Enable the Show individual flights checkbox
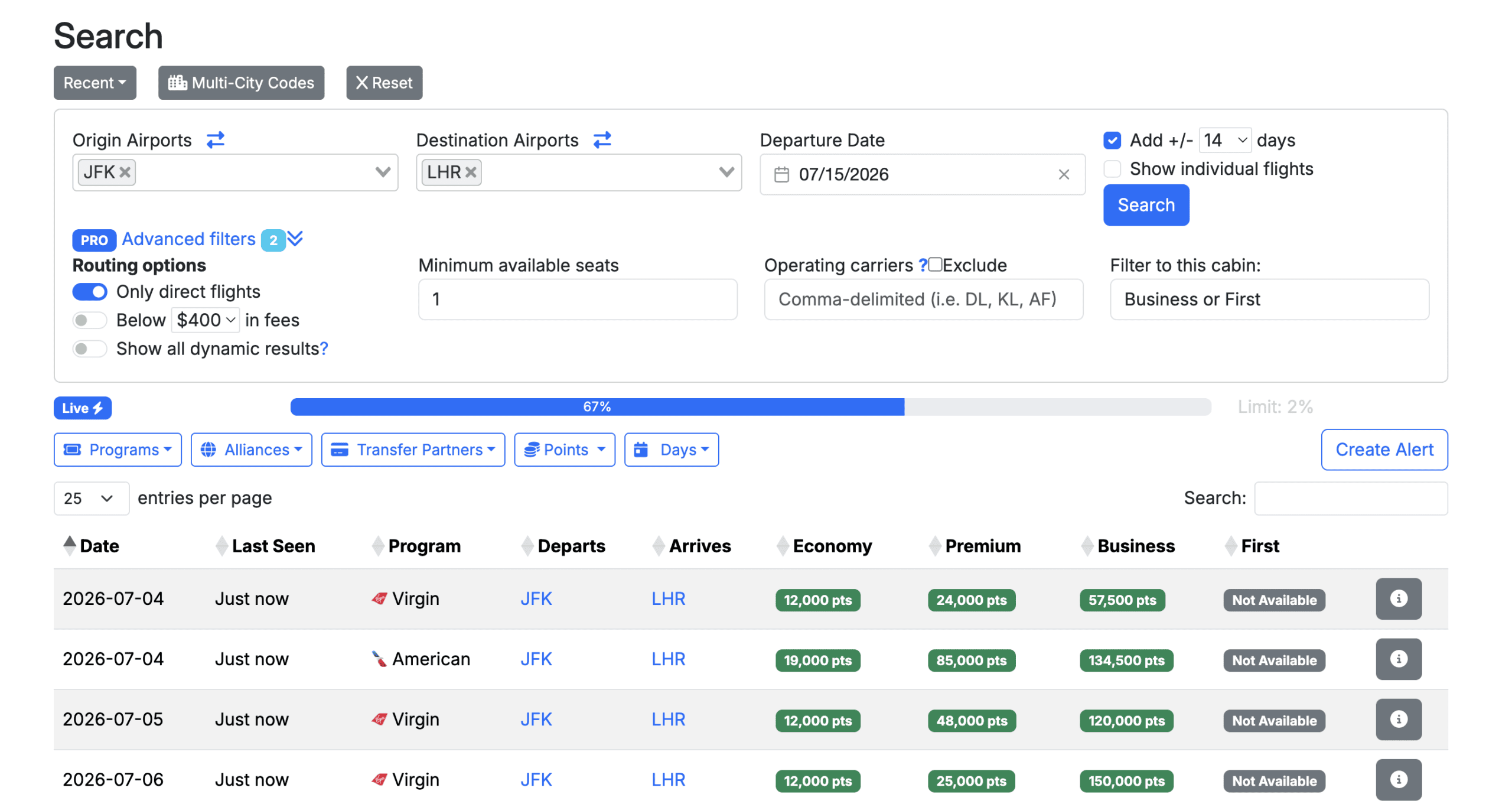 point(1112,169)
